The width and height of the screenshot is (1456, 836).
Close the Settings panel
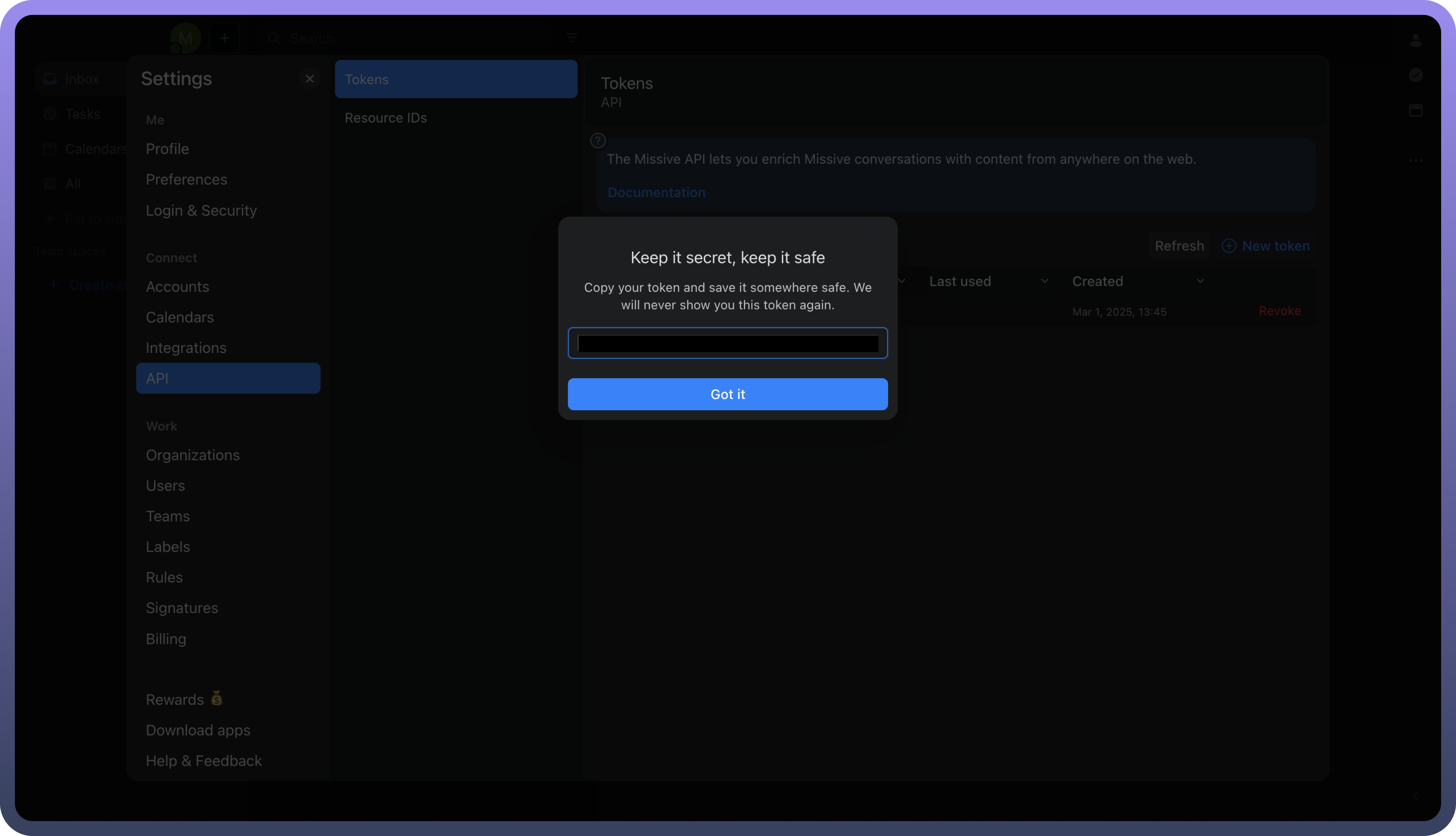tap(309, 79)
